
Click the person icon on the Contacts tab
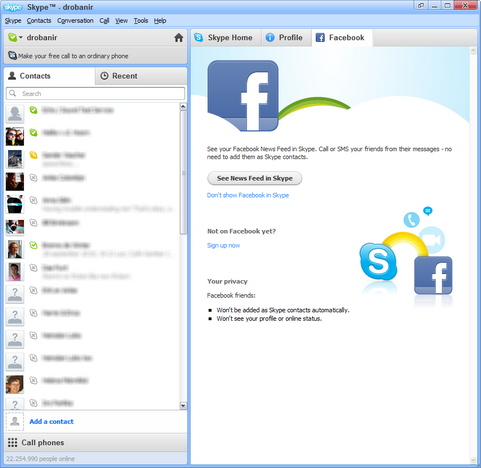(x=12, y=76)
